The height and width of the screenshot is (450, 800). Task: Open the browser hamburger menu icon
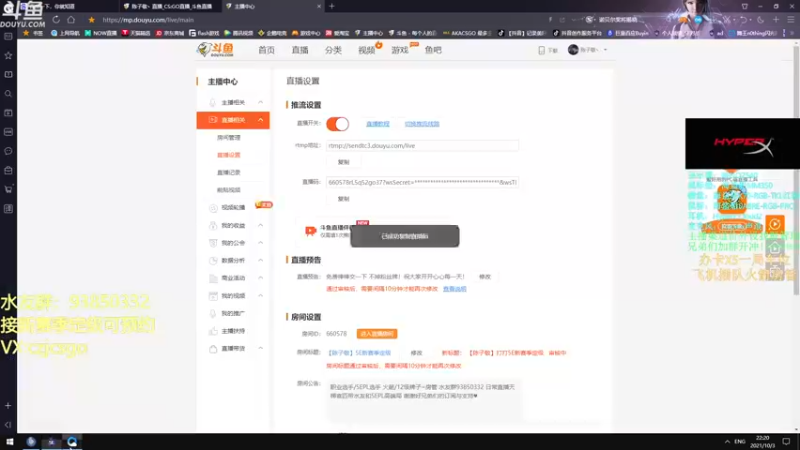click(790, 19)
